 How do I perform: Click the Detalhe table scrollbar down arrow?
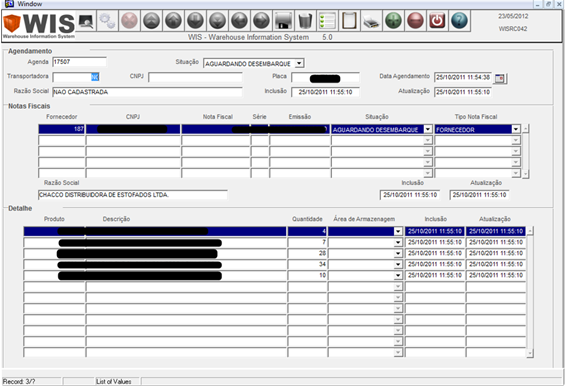coord(530,353)
